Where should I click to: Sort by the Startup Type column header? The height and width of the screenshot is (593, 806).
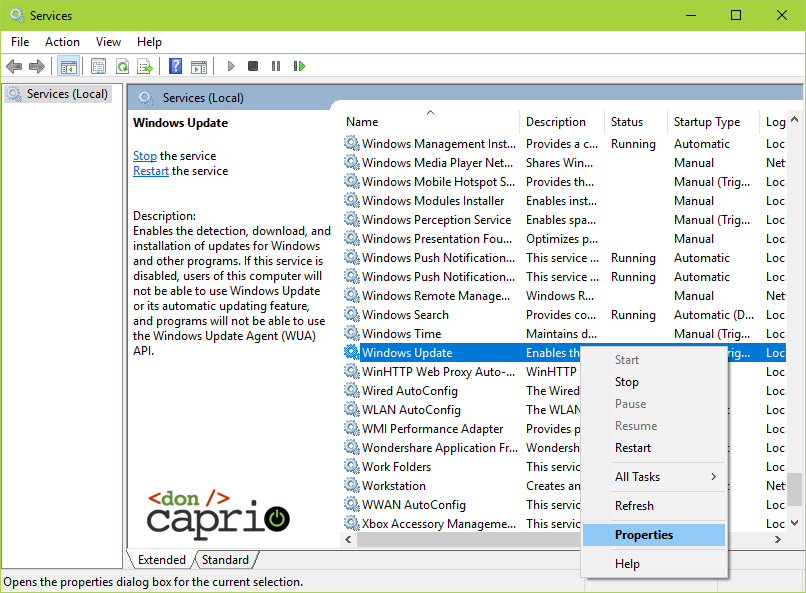click(x=713, y=122)
